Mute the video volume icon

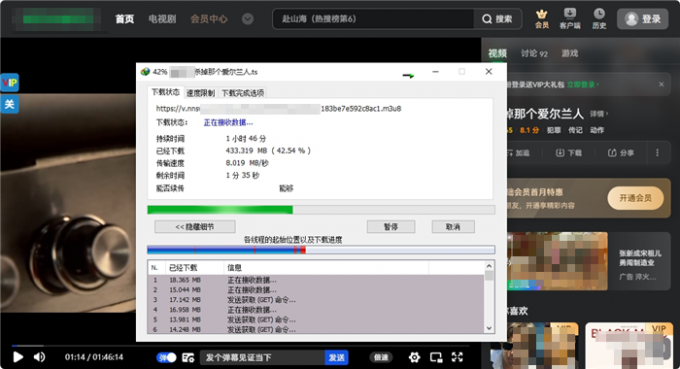(x=39, y=357)
